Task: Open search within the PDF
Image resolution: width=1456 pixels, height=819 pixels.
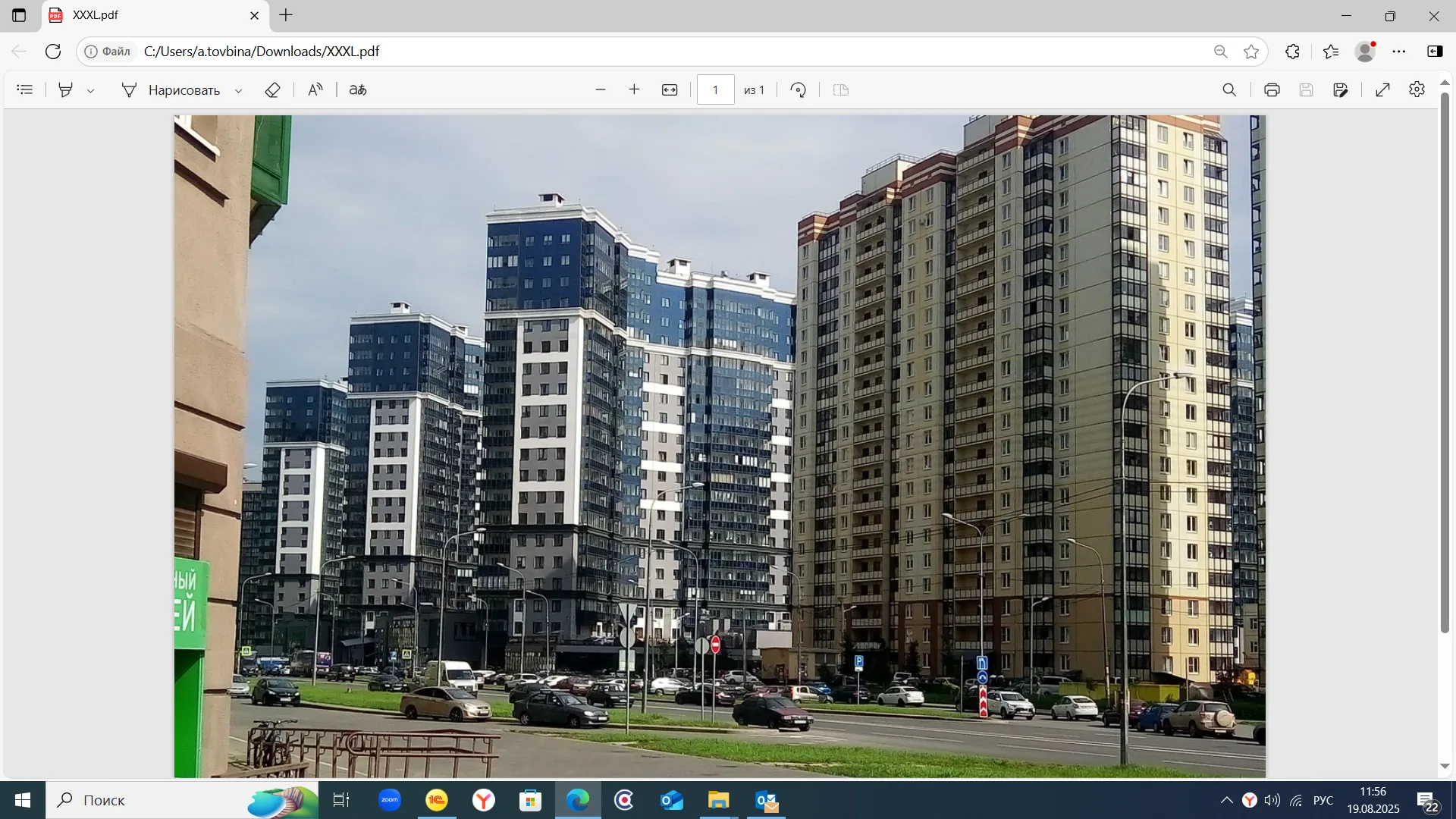Action: click(1229, 89)
